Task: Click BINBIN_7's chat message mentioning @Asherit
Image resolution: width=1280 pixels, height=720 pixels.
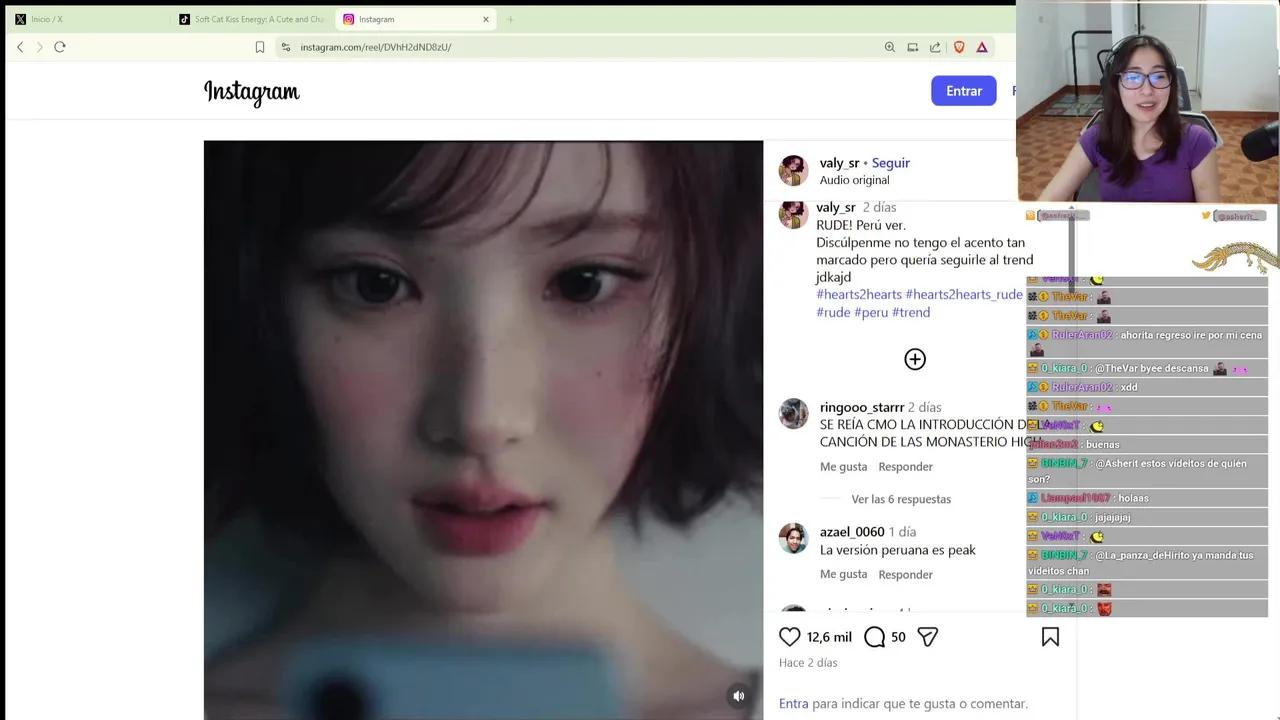Action: tap(1147, 471)
